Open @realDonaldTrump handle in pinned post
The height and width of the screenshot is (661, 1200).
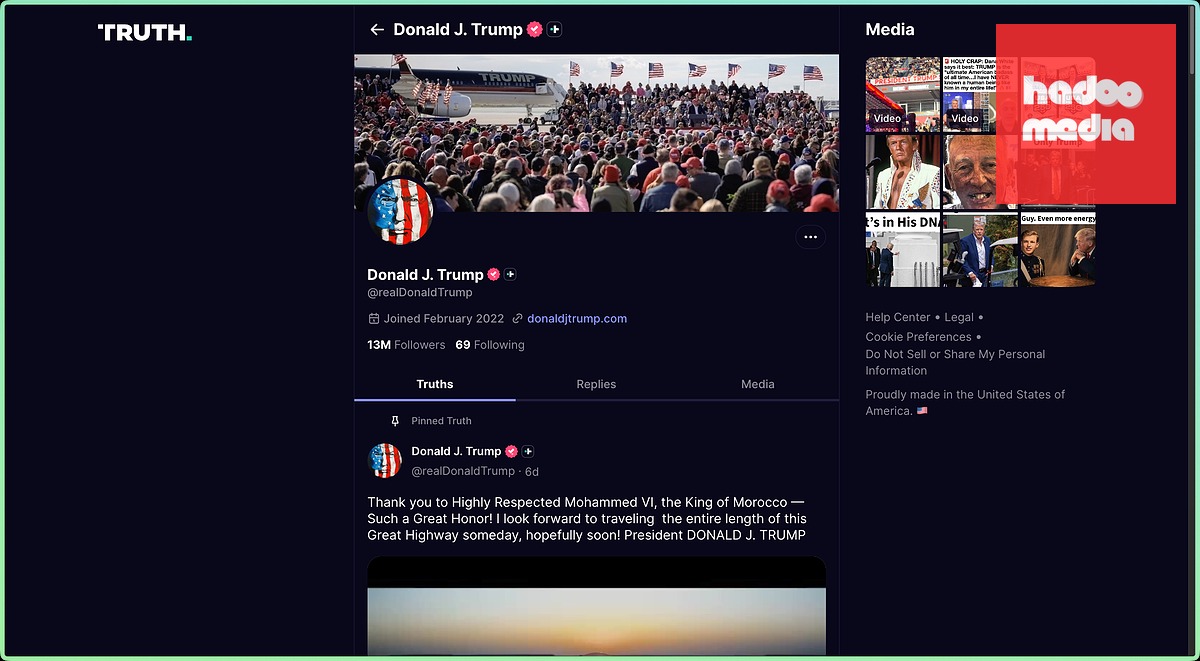coord(463,471)
